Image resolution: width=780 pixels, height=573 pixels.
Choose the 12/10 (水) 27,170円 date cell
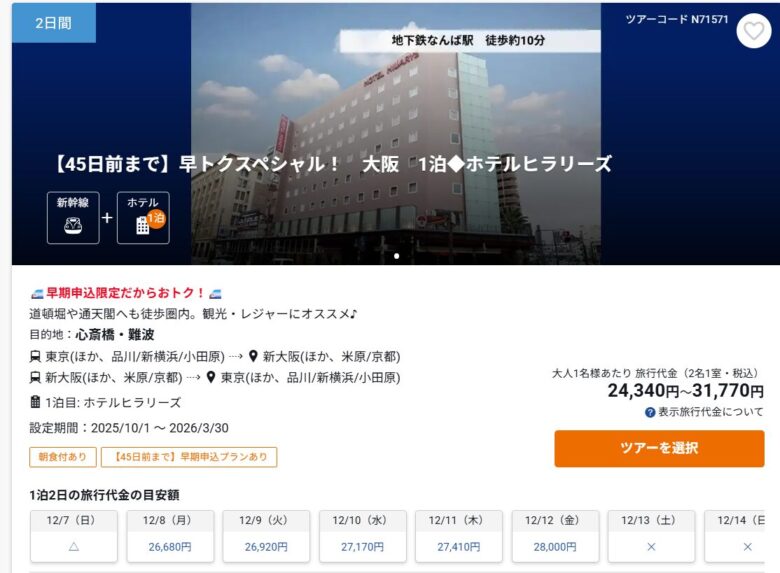(363, 536)
